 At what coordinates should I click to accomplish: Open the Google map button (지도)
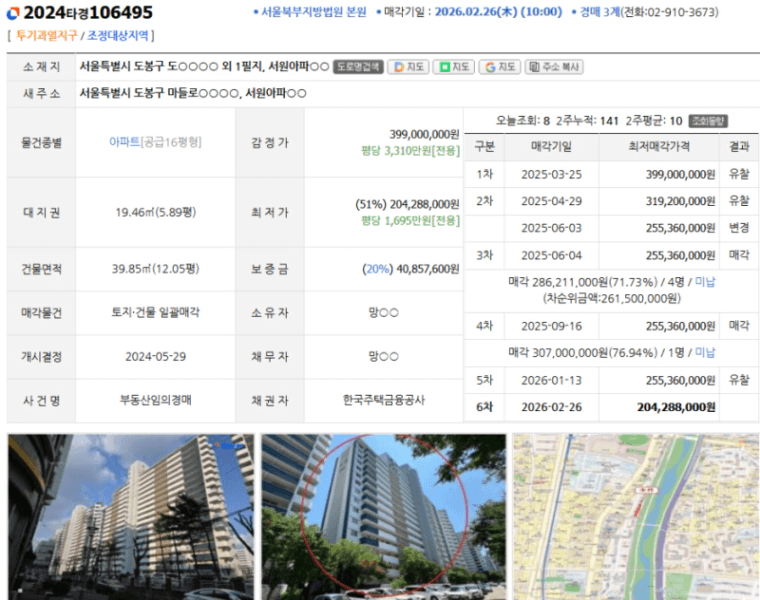click(501, 67)
